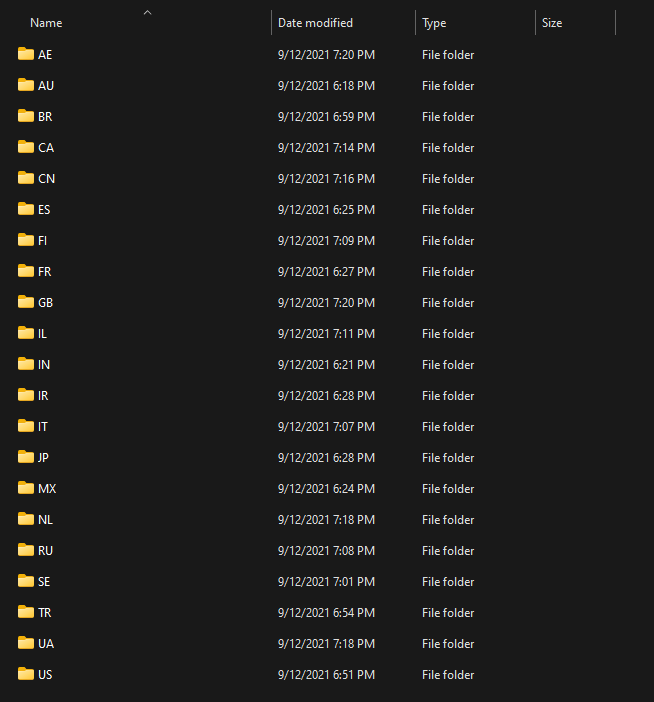This screenshot has height=702, width=654.
Task: Select the folder name text UA
Action: click(x=46, y=643)
